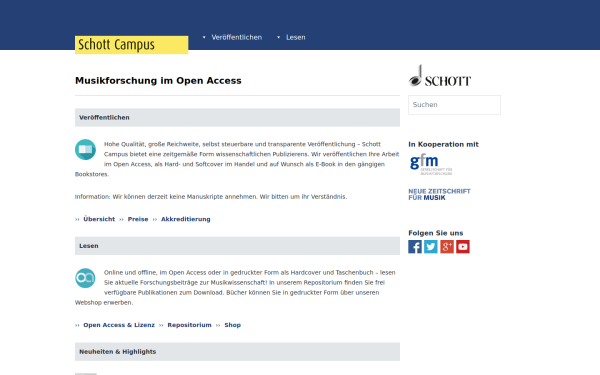Screen dimensions: 600x375
Task: Visit the Facebook page icon
Action: pyautogui.click(x=415, y=247)
